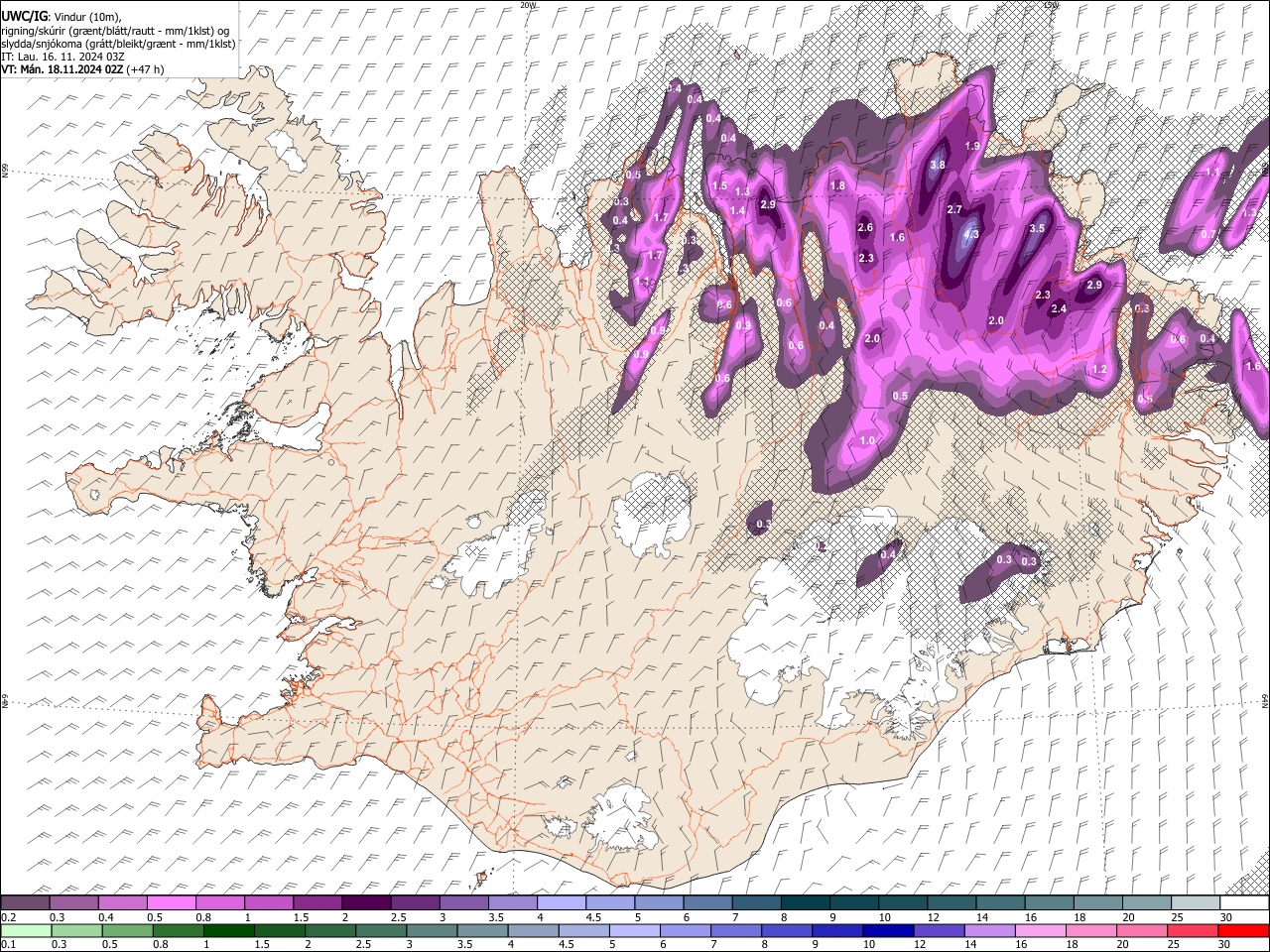The height and width of the screenshot is (952, 1270).
Task: Click the palest green 0.1 swatch in the lower legend
Action: (x=25, y=931)
